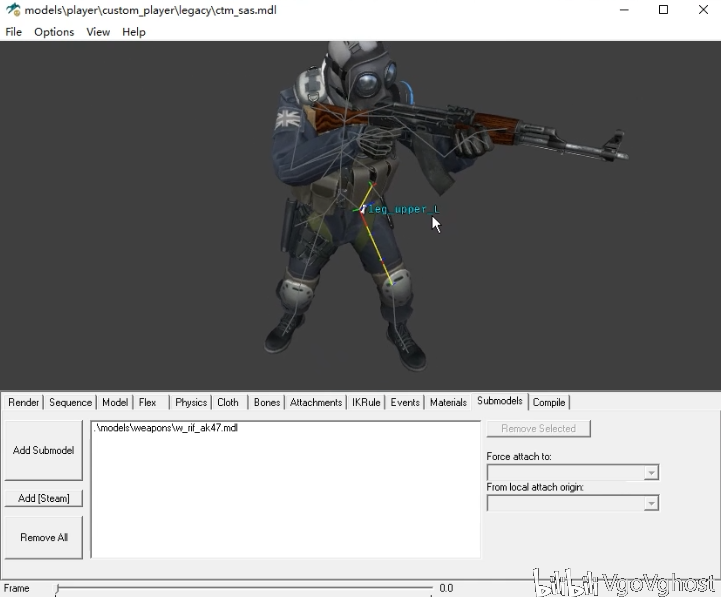721x597 pixels.
Task: Switch to the Cloth tab
Action: click(x=228, y=402)
